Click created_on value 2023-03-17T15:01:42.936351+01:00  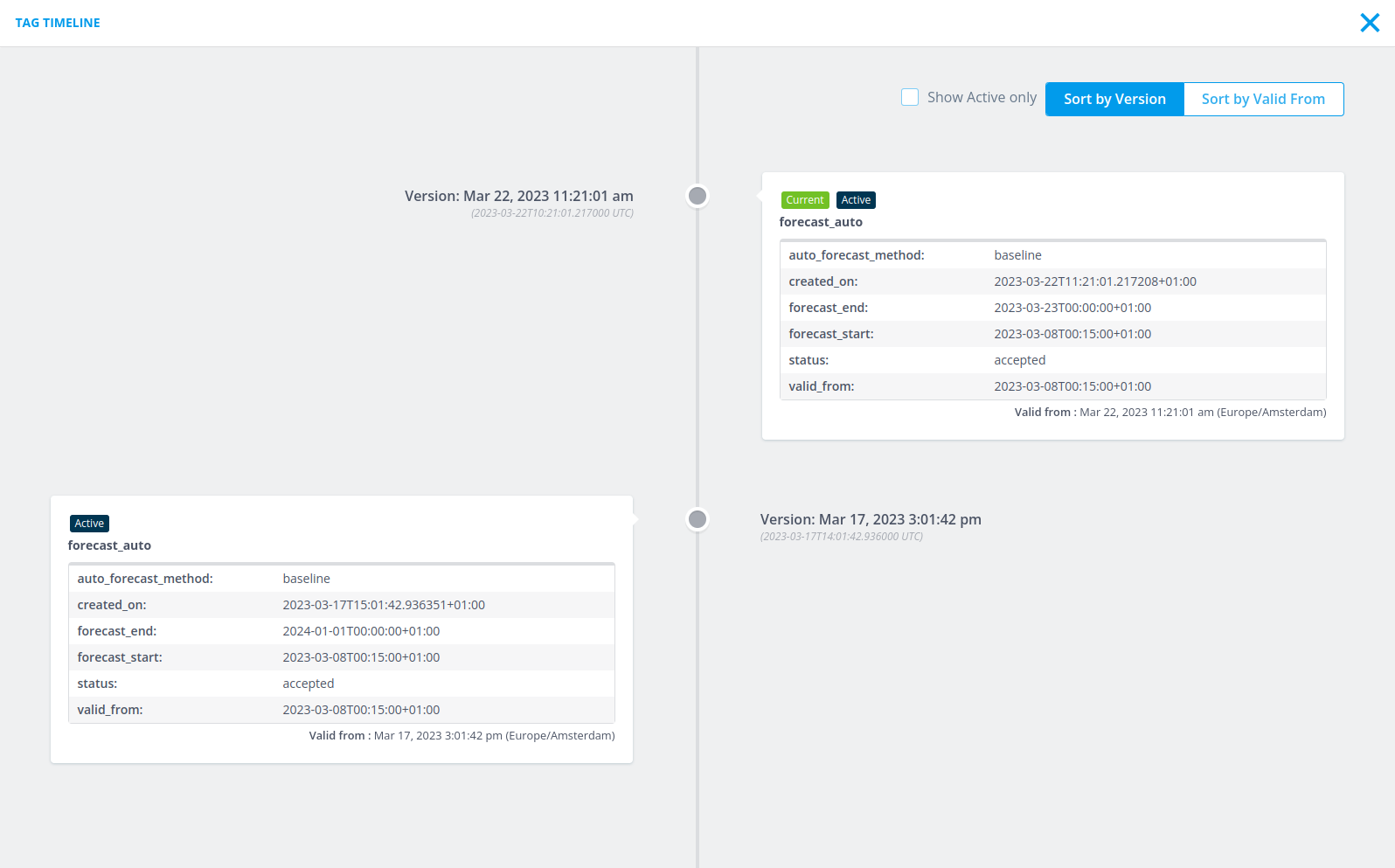pos(384,605)
